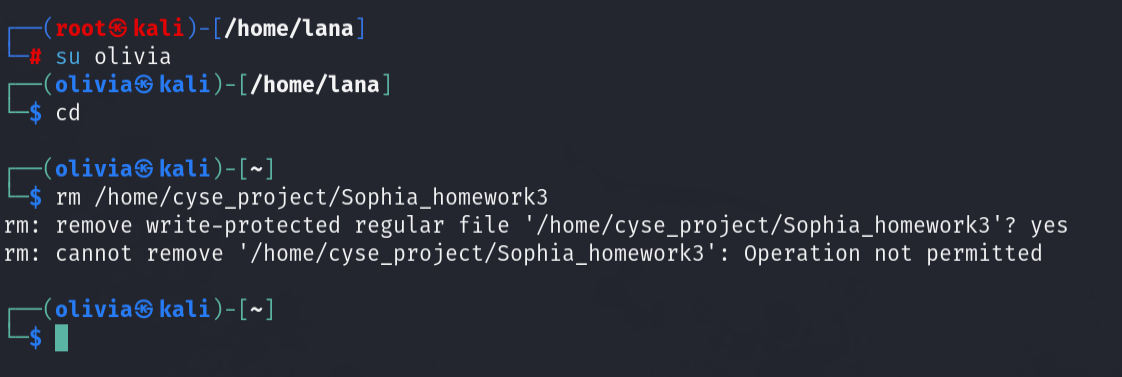1122x377 pixels.
Task: Click the 'su' command text
Action: (x=69, y=57)
